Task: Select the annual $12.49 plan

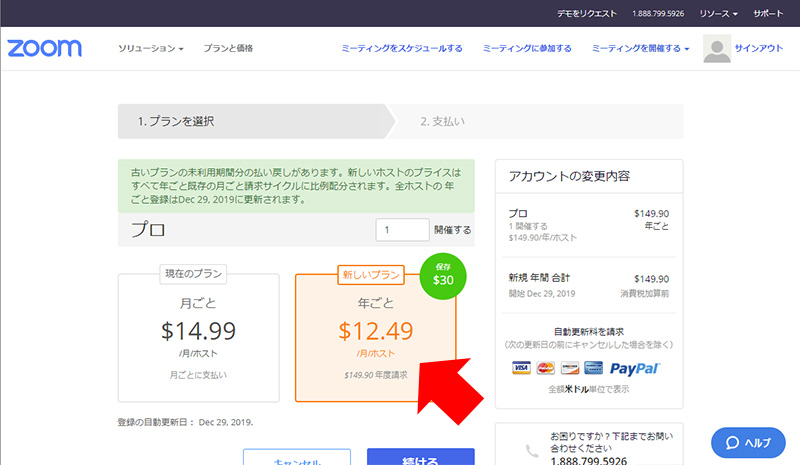Action: tap(375, 334)
